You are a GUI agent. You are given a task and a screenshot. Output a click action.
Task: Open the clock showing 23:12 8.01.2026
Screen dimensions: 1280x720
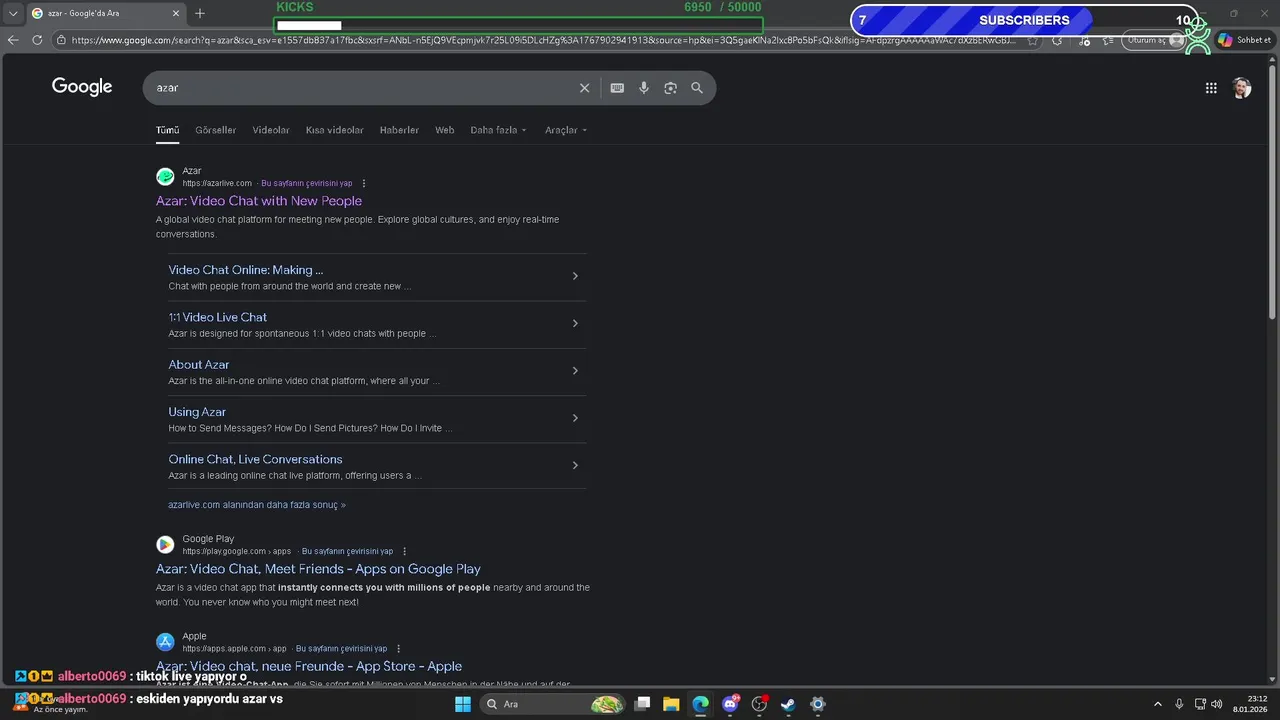pos(1250,704)
